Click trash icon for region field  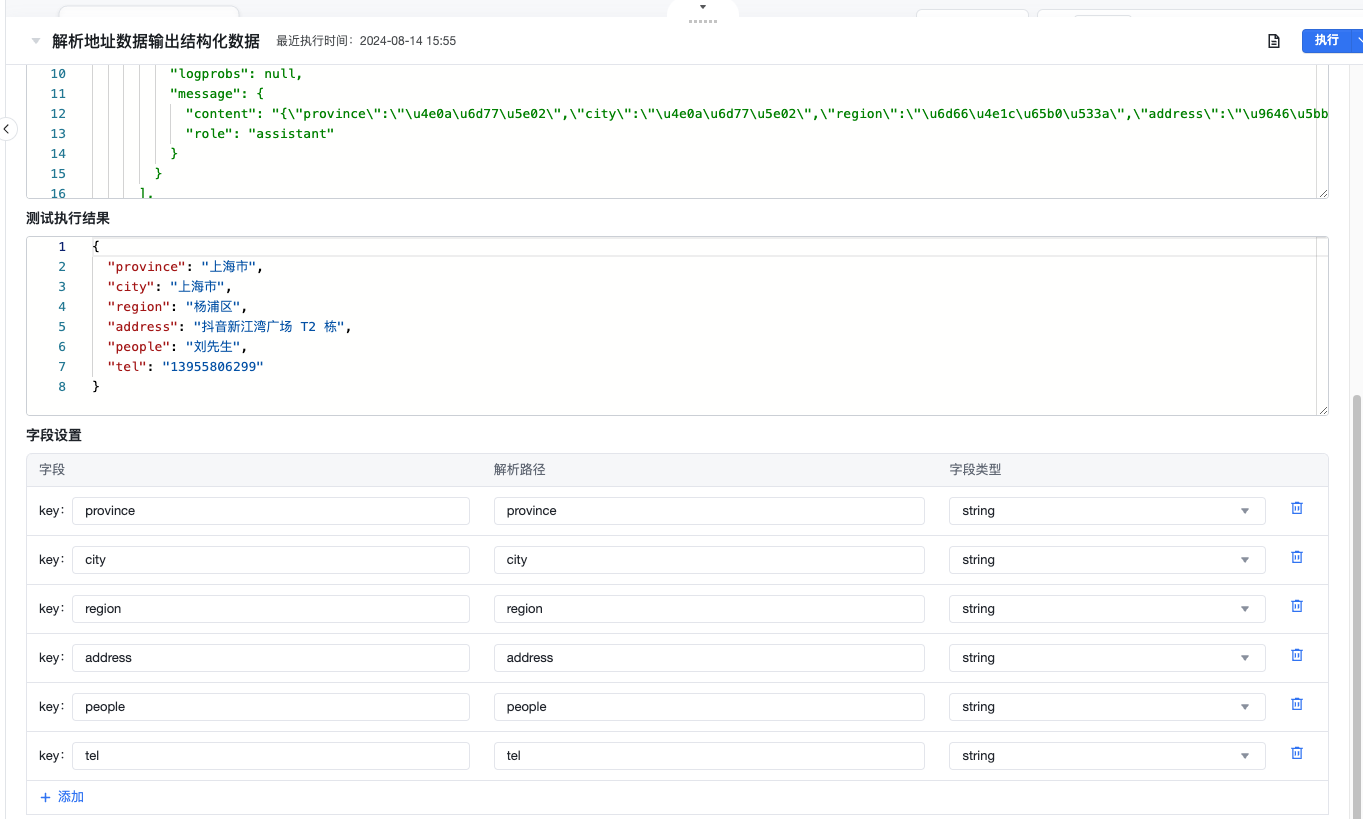1296,606
